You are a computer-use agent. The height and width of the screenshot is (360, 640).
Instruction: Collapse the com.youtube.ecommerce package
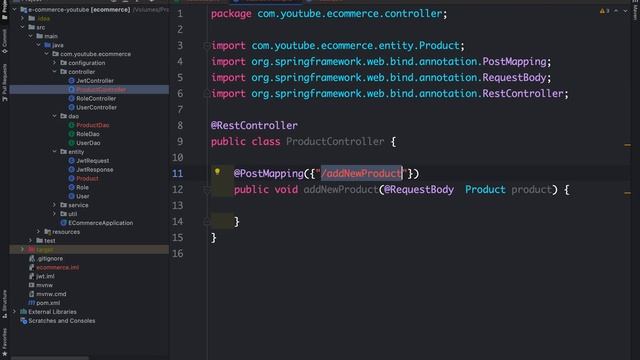point(47,54)
